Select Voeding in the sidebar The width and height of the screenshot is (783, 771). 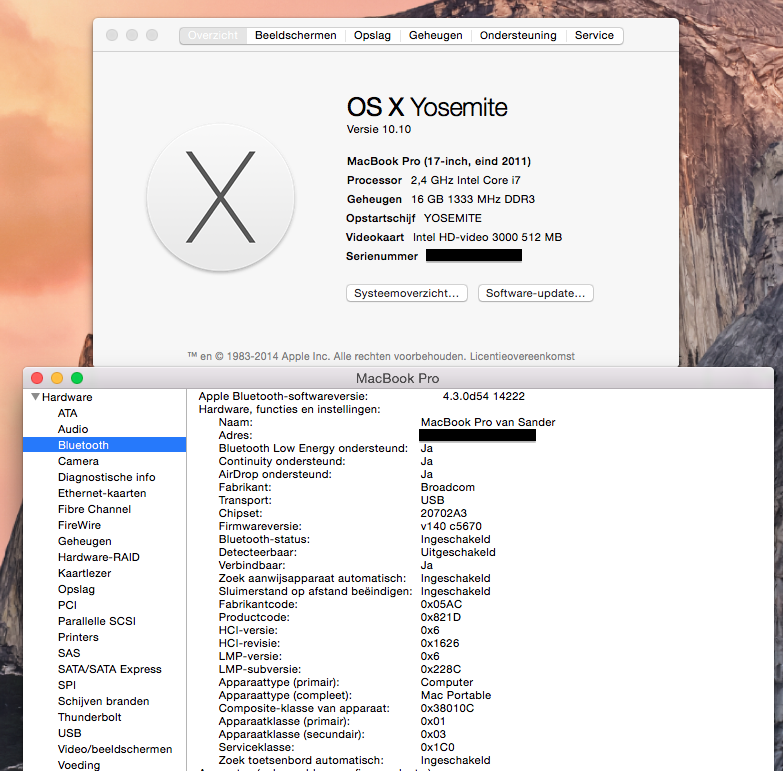[79, 765]
